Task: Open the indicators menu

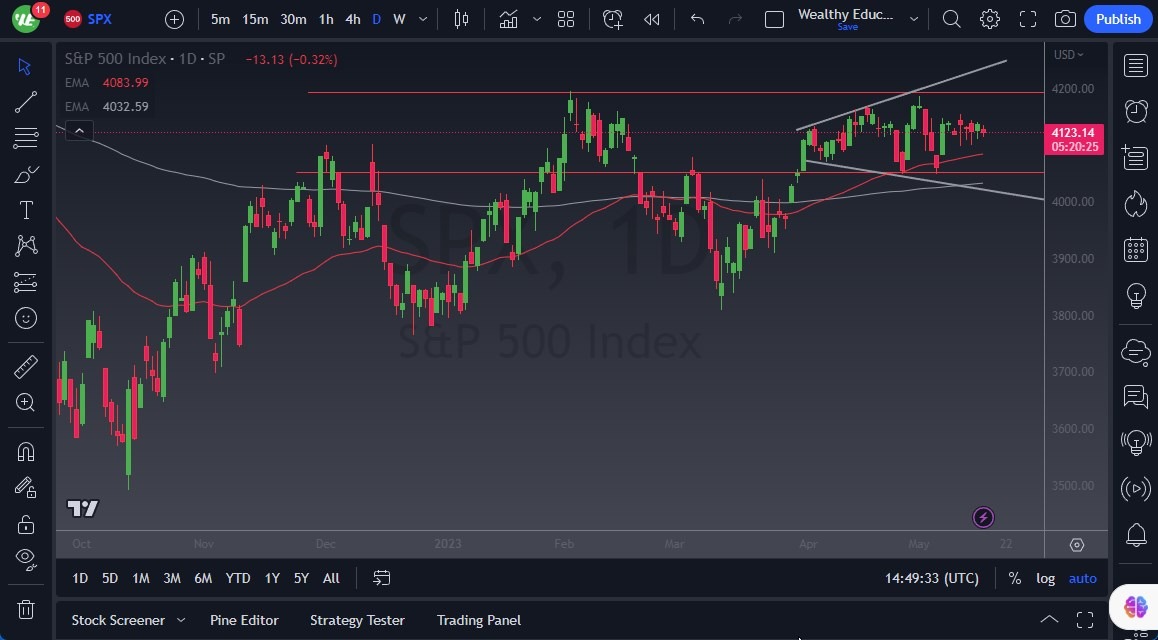Action: 508,19
